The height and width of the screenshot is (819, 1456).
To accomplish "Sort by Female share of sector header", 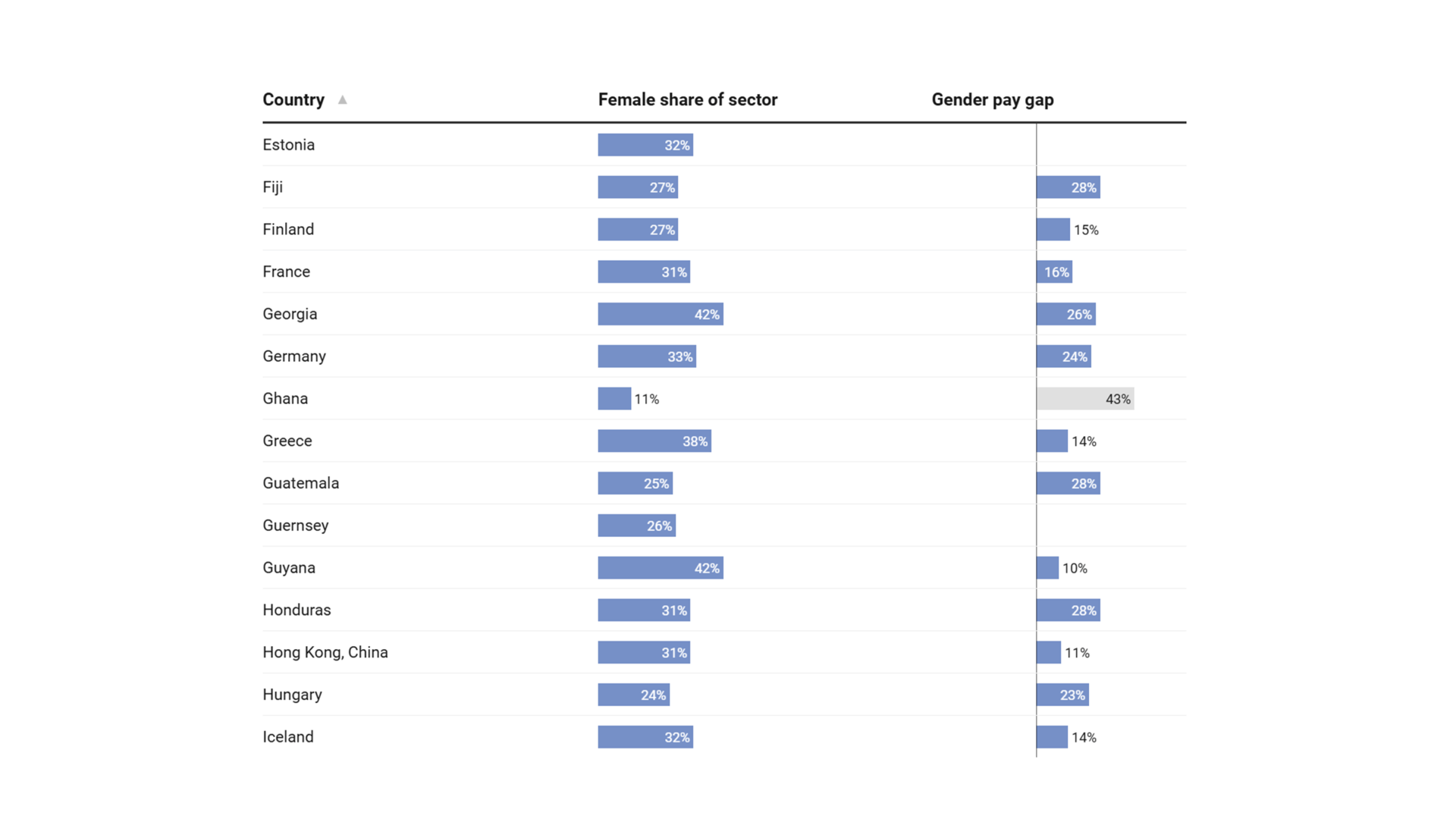I will pyautogui.click(x=688, y=100).
